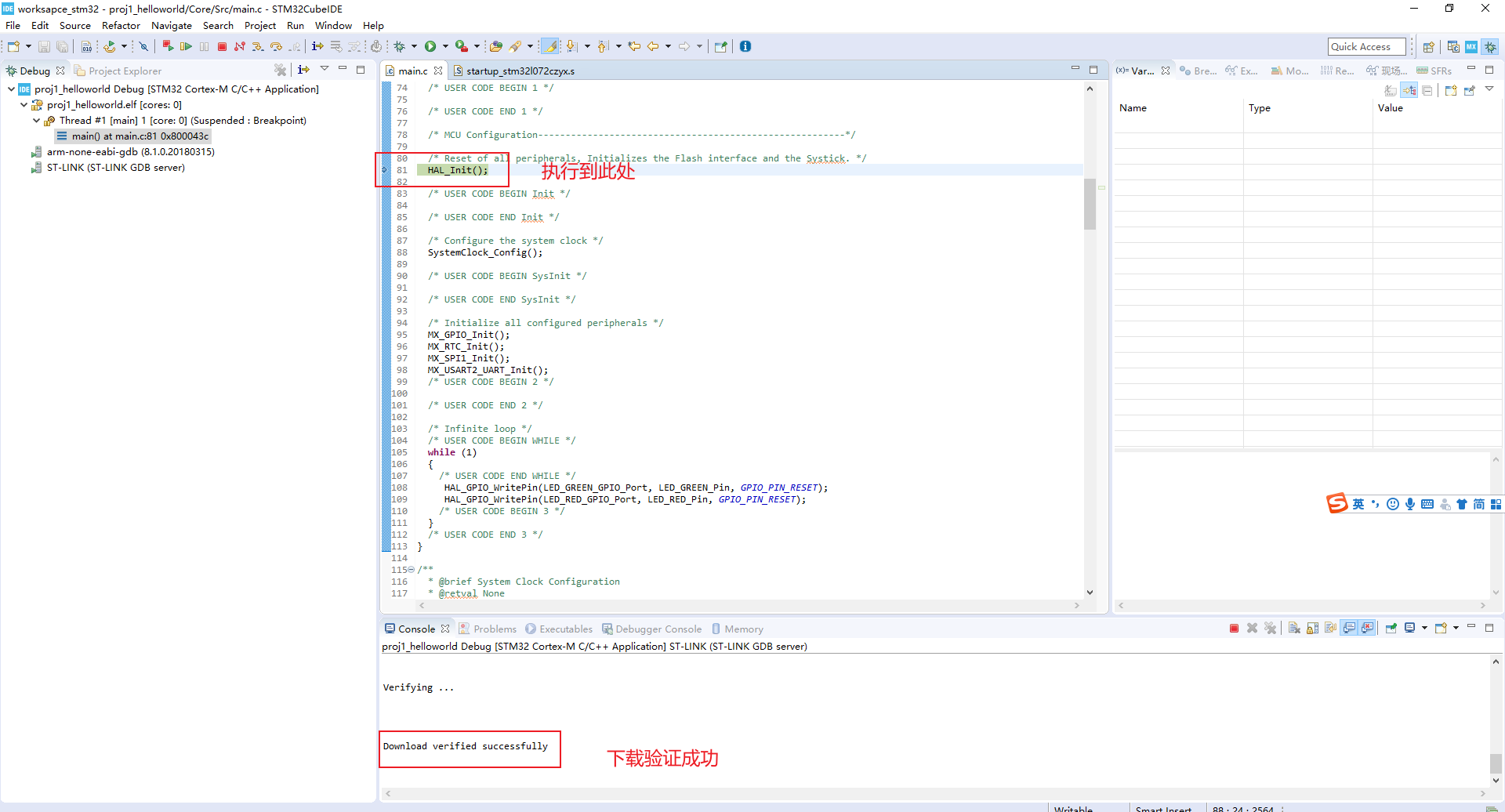The width and height of the screenshot is (1505, 812).
Task: Click Skip All Breakpoints icon
Action: (143, 46)
